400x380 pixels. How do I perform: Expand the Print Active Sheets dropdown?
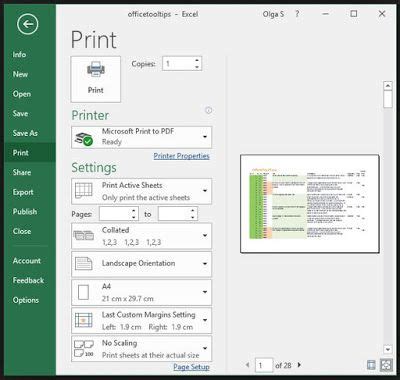click(x=141, y=191)
